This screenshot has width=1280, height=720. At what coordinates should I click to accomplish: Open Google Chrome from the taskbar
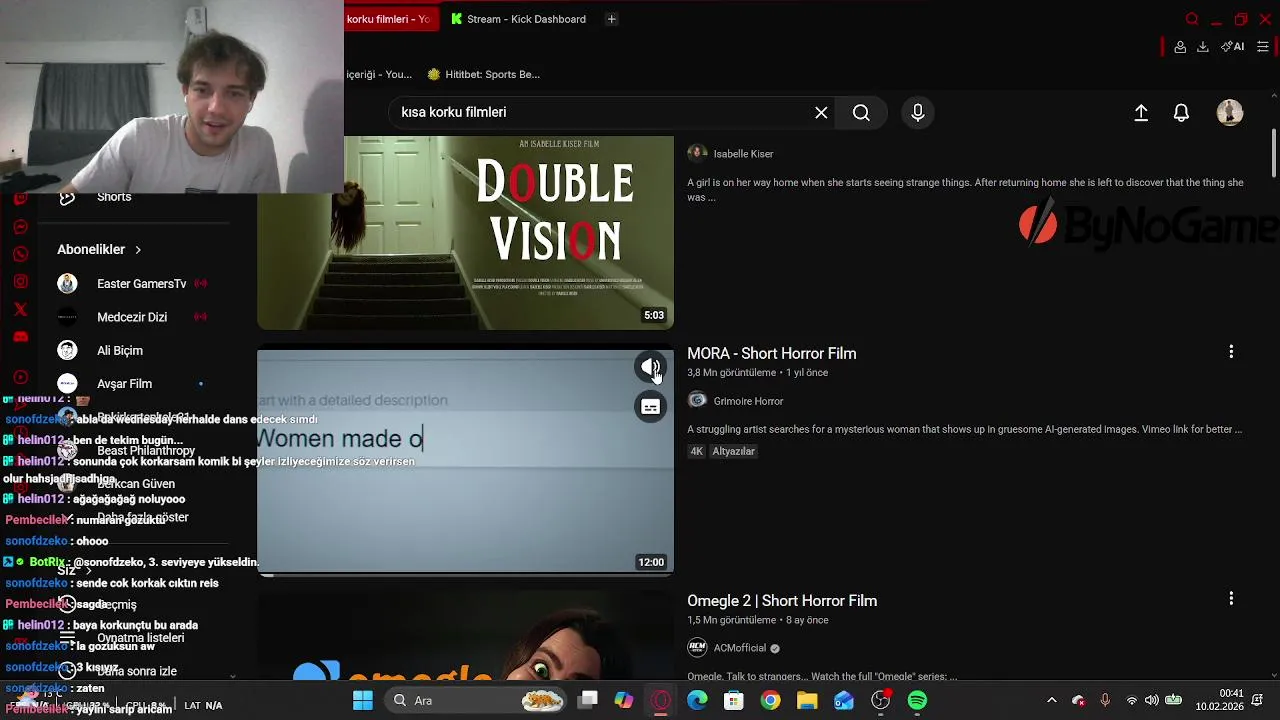pyautogui.click(x=770, y=701)
